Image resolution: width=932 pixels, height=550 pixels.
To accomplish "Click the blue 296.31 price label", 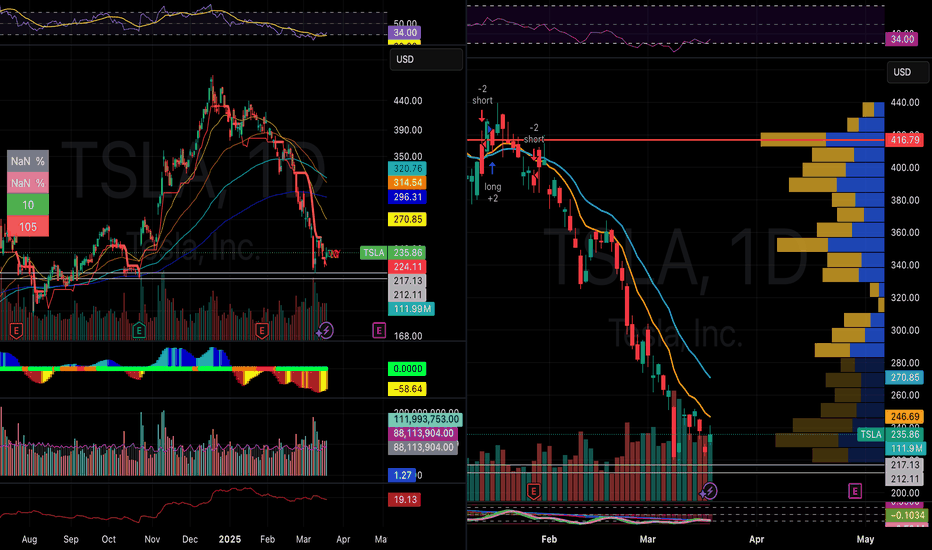I will [407, 197].
